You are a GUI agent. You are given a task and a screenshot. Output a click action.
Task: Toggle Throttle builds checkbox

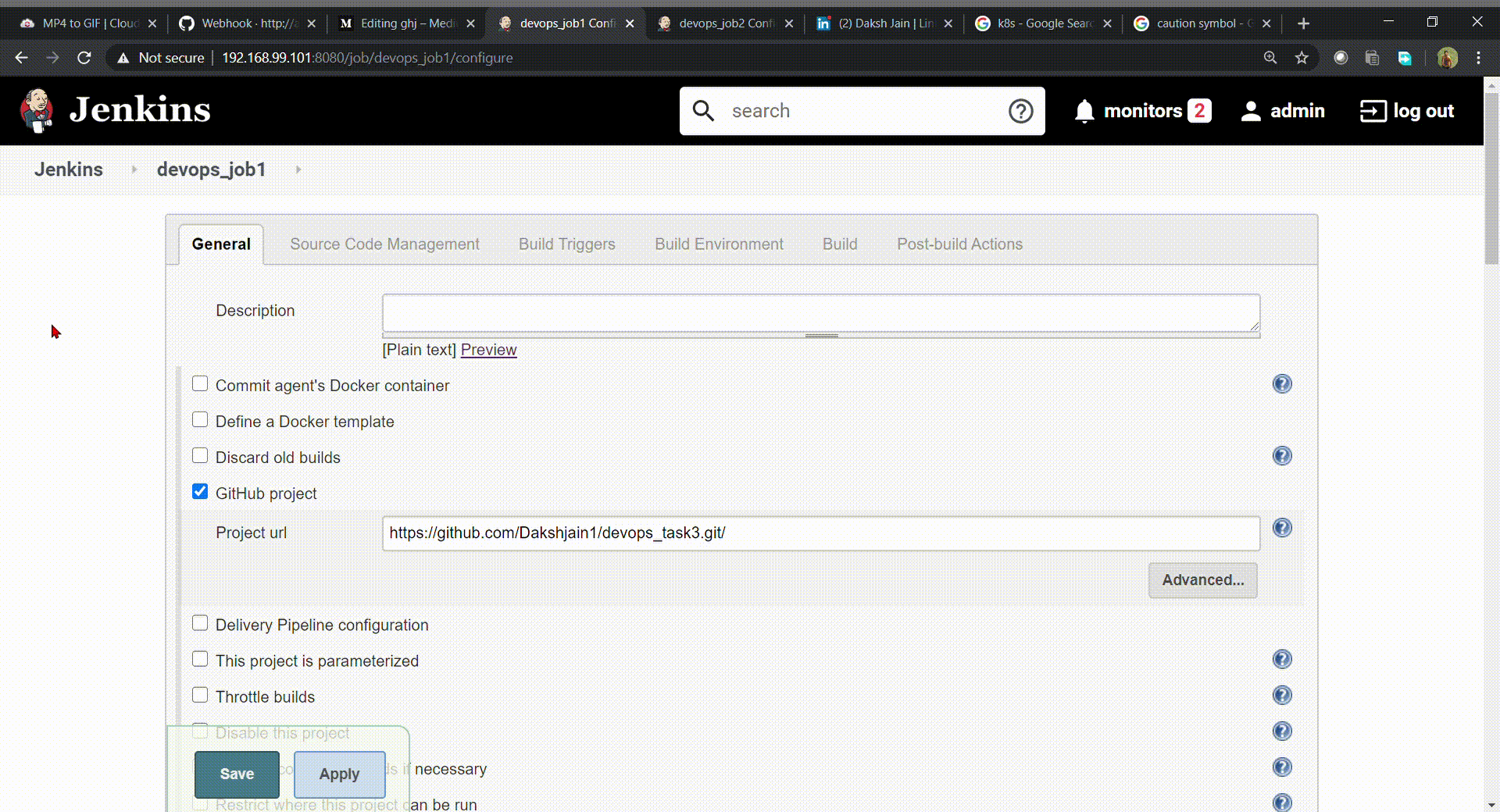click(200, 695)
